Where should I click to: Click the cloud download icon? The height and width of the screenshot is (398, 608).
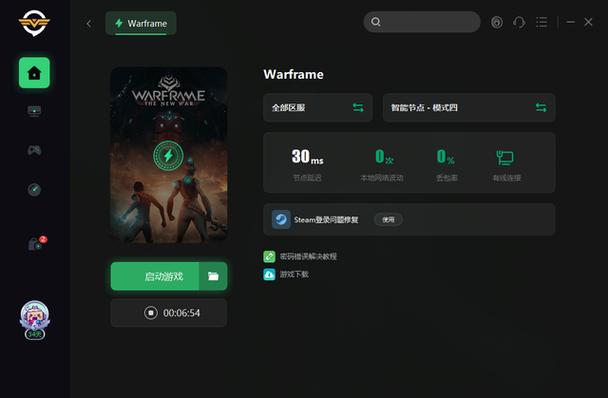click(x=269, y=274)
